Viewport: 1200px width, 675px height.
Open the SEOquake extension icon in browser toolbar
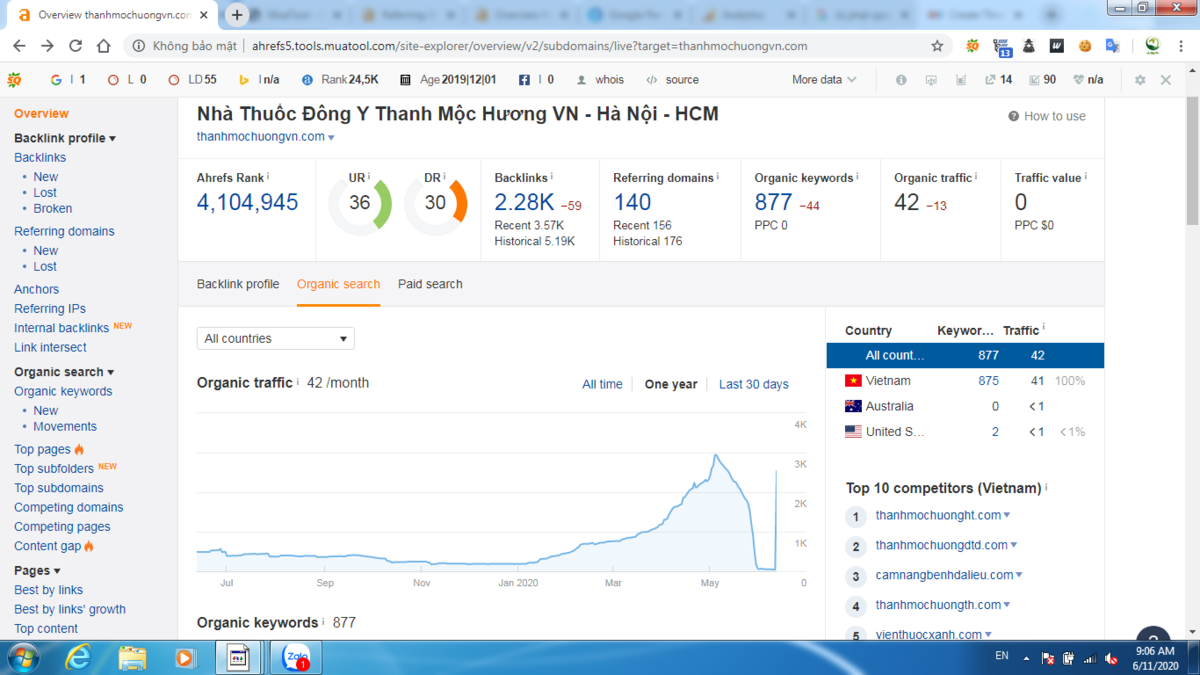(972, 46)
